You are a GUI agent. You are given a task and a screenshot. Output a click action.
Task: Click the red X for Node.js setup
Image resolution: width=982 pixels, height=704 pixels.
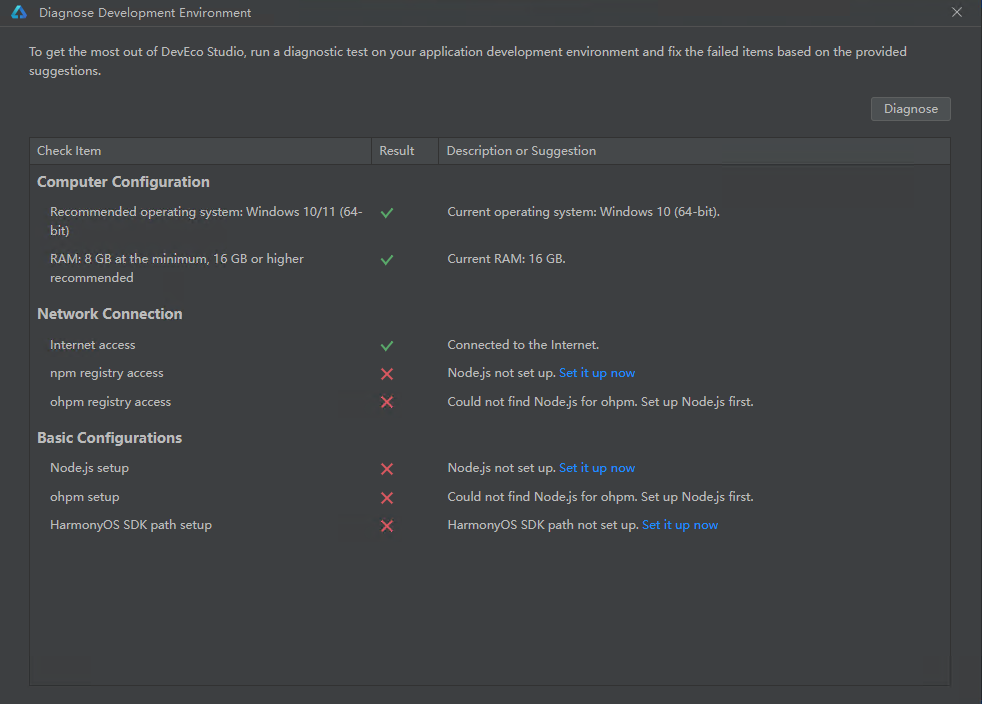[387, 469]
